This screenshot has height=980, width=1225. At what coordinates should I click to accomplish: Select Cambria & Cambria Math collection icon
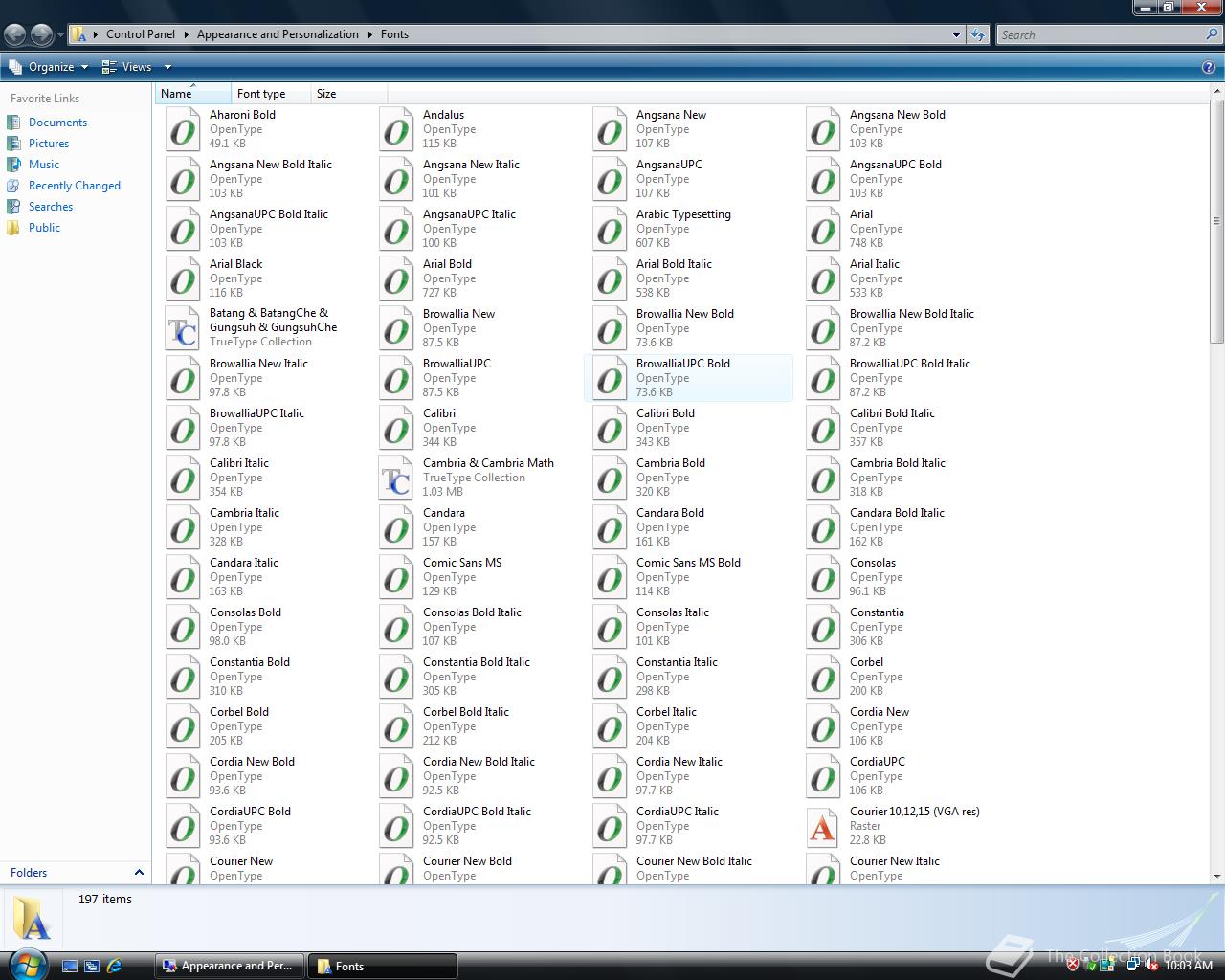[x=396, y=478]
